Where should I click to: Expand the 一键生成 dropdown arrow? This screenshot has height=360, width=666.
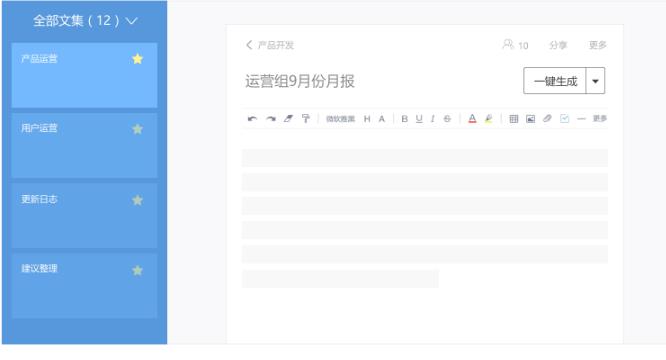click(x=595, y=81)
